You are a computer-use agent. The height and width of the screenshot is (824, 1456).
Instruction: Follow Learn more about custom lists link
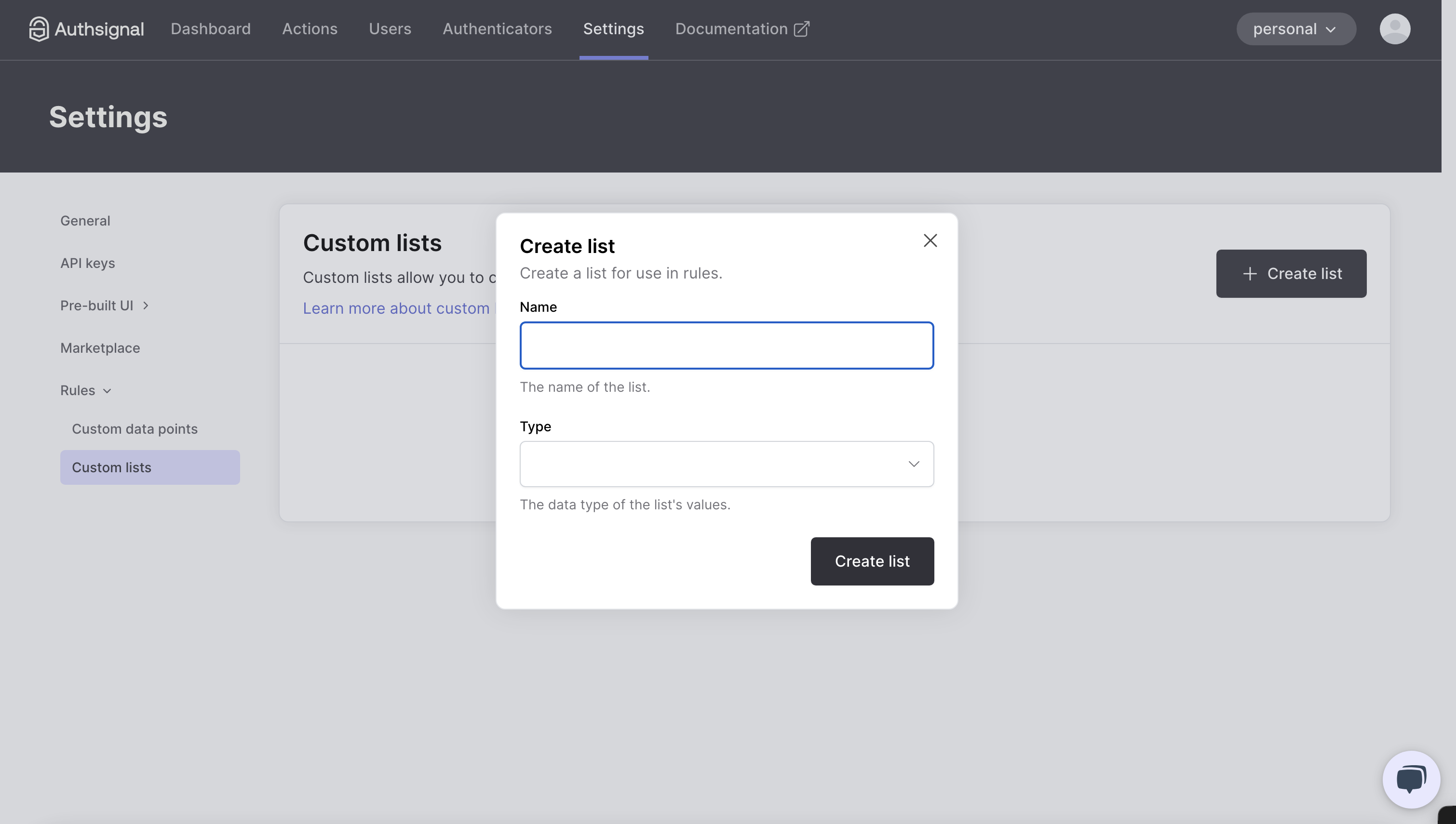(396, 308)
